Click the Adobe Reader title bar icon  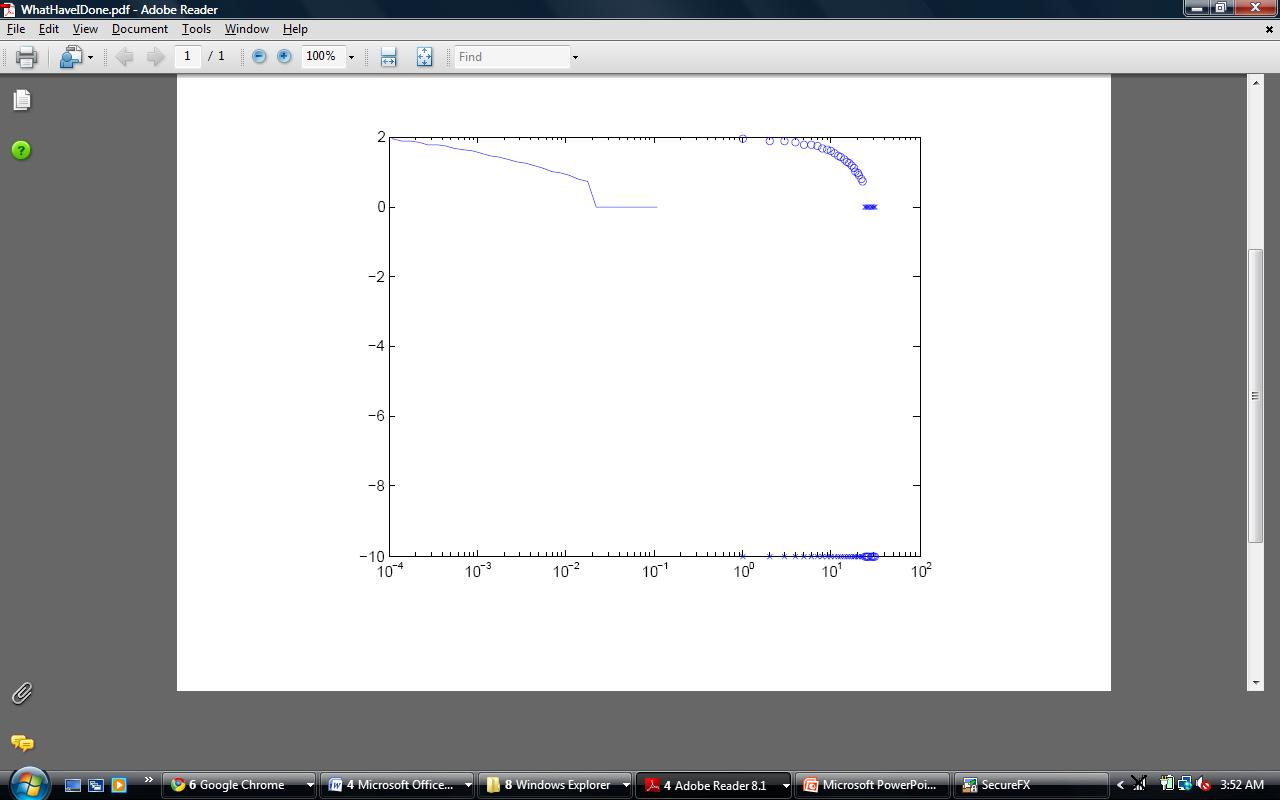click(9, 9)
